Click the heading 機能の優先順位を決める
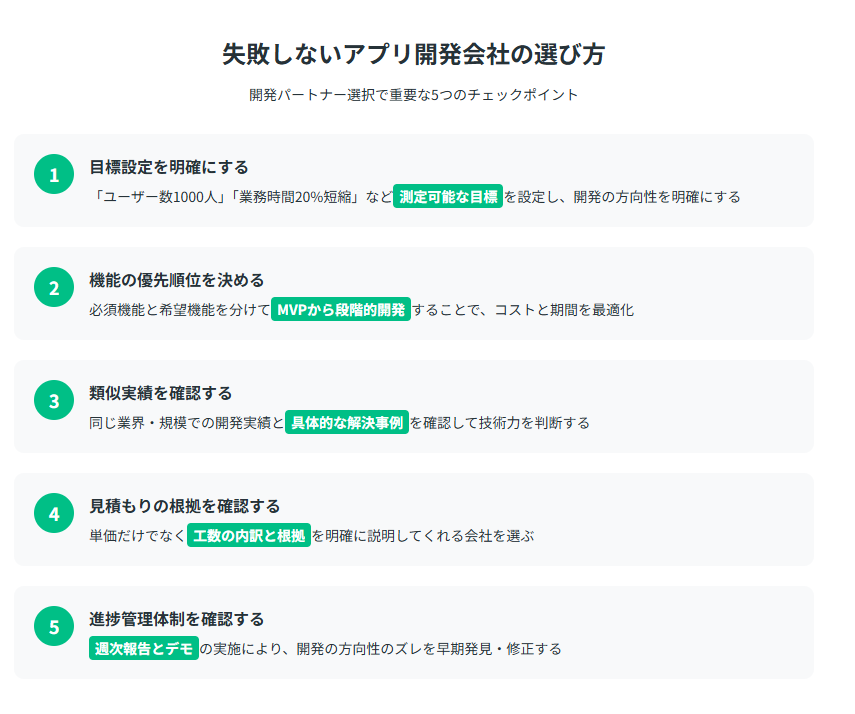 (177, 280)
